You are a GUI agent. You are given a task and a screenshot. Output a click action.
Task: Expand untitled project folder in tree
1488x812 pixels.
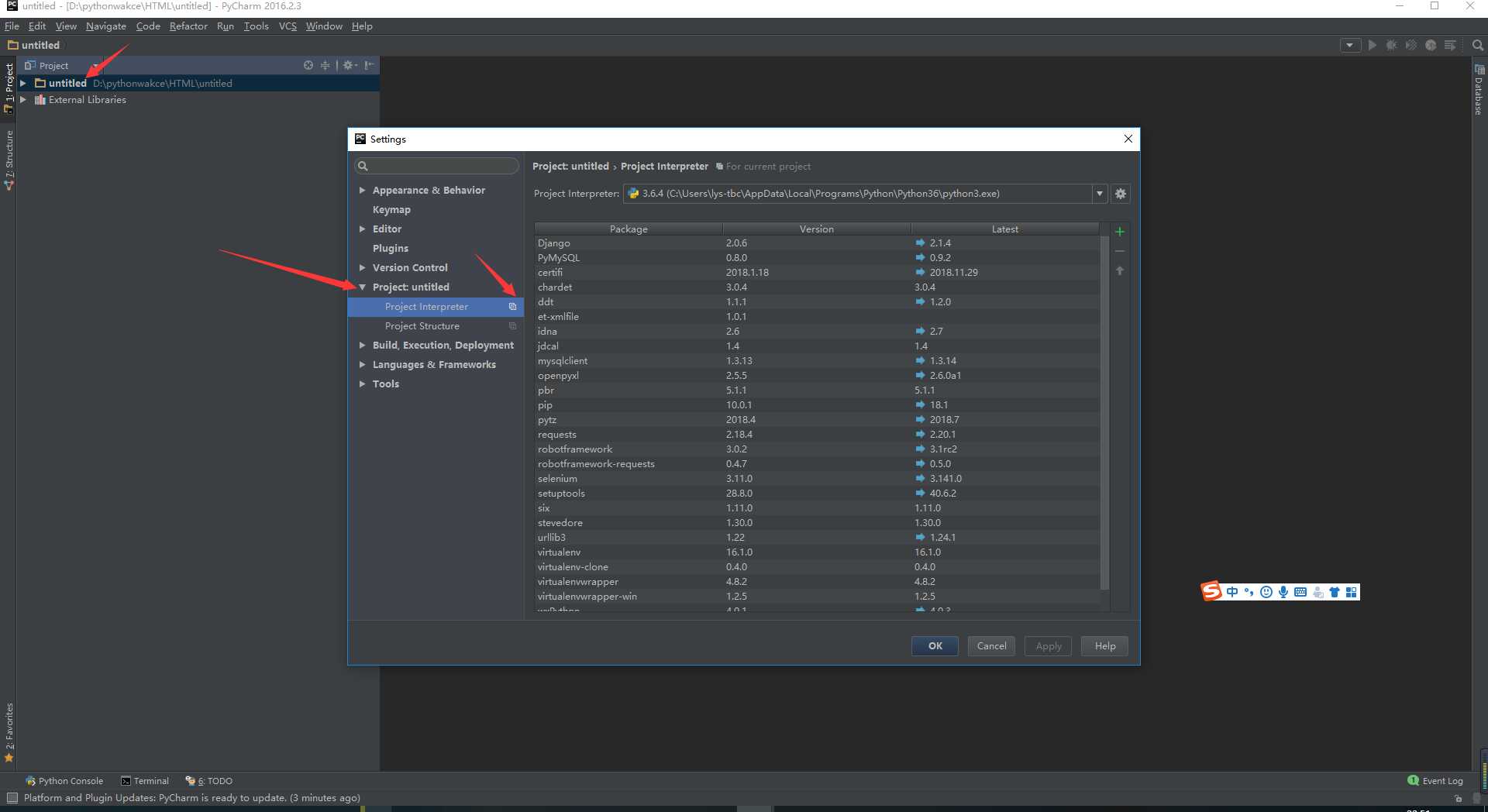coord(23,83)
